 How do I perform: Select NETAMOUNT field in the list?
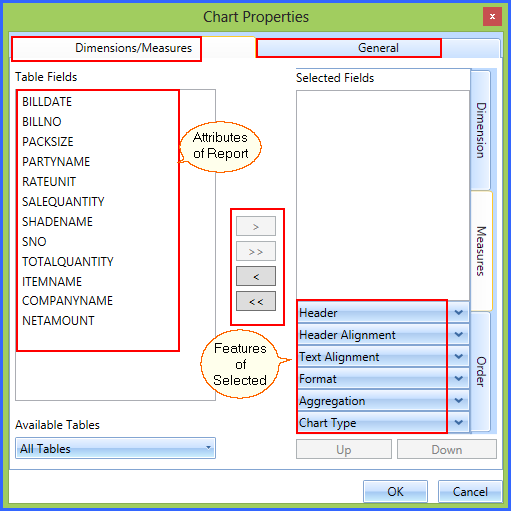58,321
